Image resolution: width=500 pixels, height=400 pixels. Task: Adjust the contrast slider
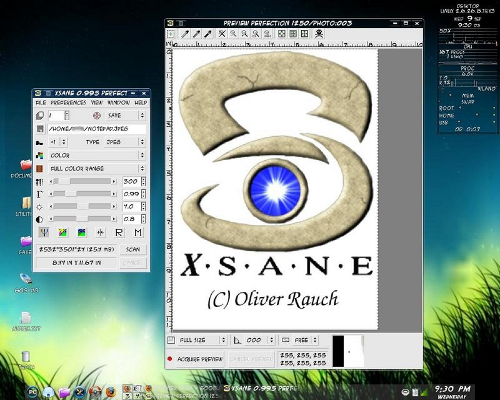pos(83,219)
